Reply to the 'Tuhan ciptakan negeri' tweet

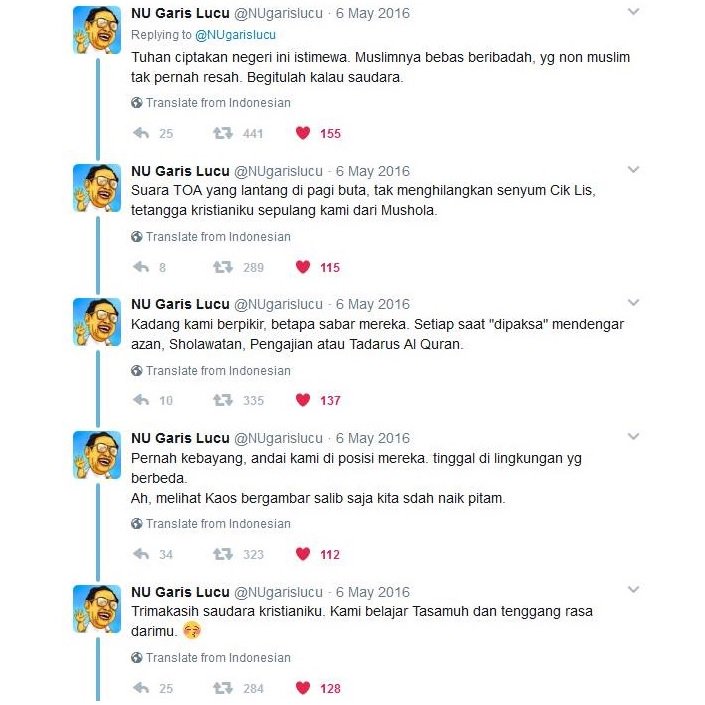[141, 133]
